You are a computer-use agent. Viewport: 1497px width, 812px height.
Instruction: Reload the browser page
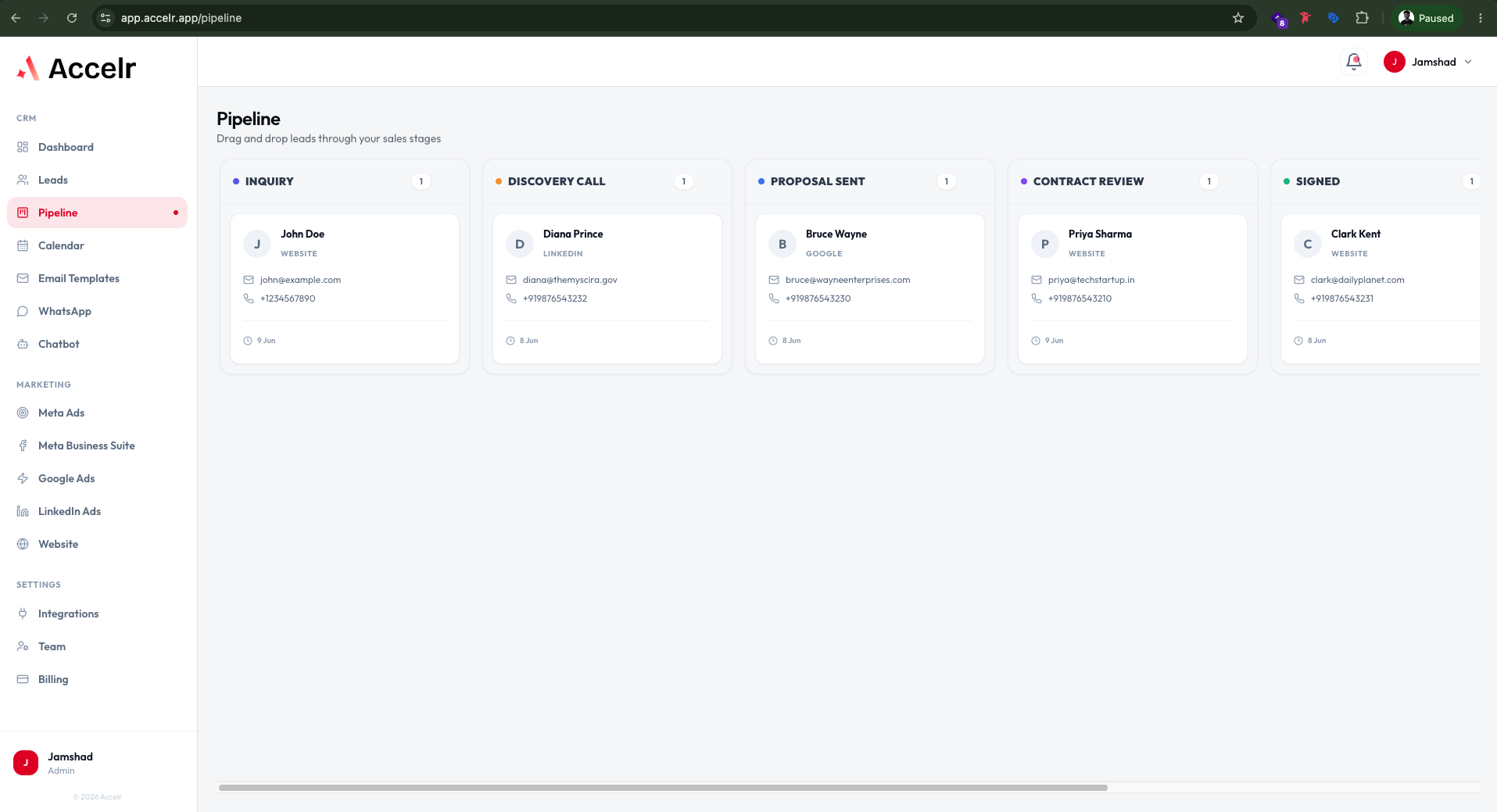[x=72, y=18]
